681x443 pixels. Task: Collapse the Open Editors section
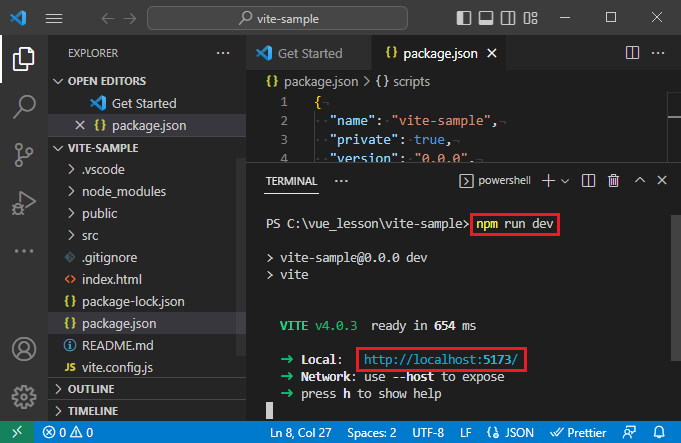point(147,81)
